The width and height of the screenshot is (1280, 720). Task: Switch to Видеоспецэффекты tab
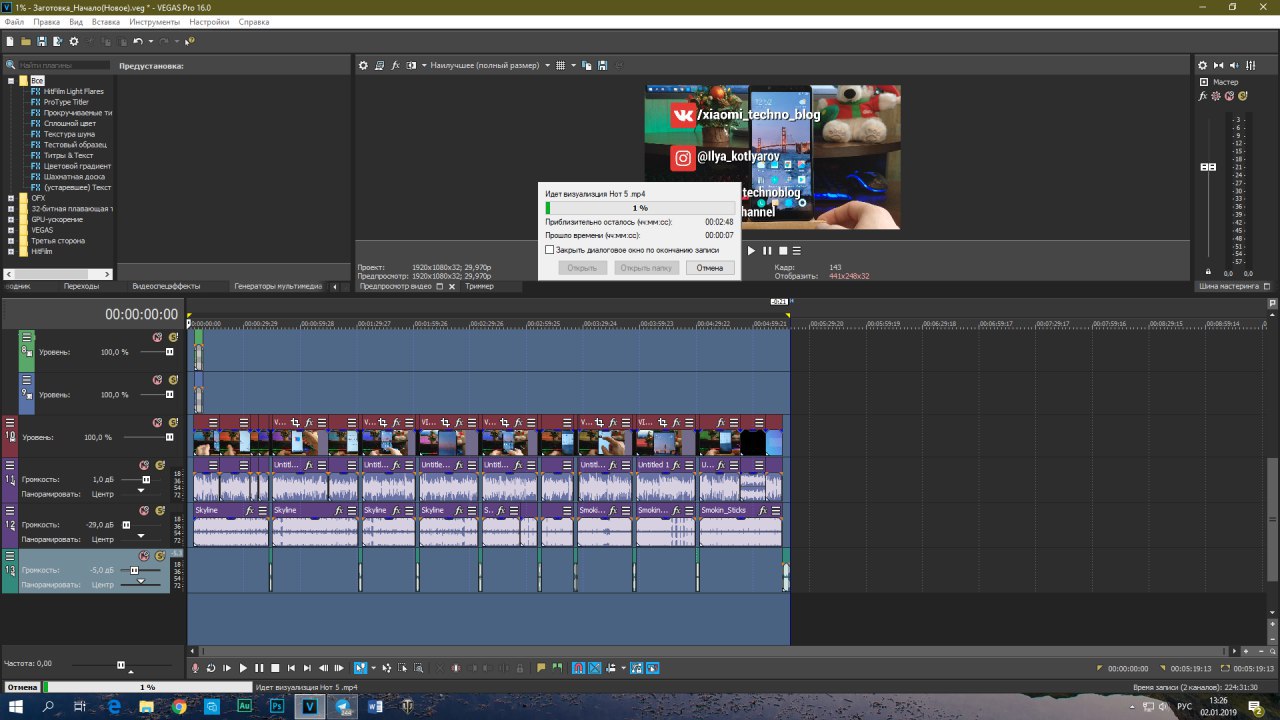pyautogui.click(x=166, y=286)
